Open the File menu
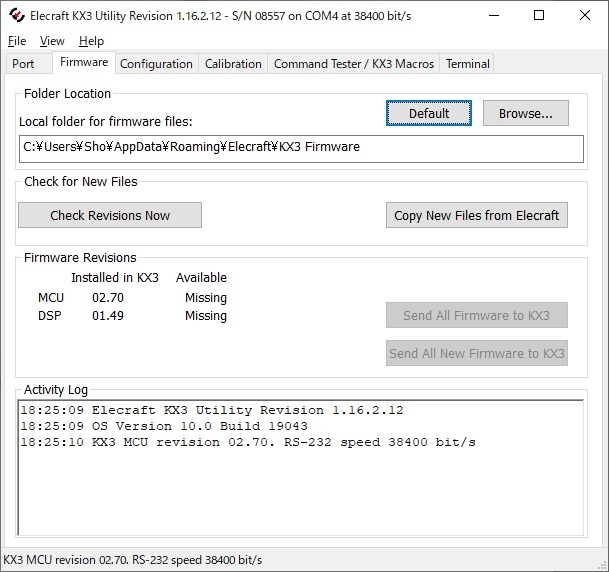 (x=17, y=41)
